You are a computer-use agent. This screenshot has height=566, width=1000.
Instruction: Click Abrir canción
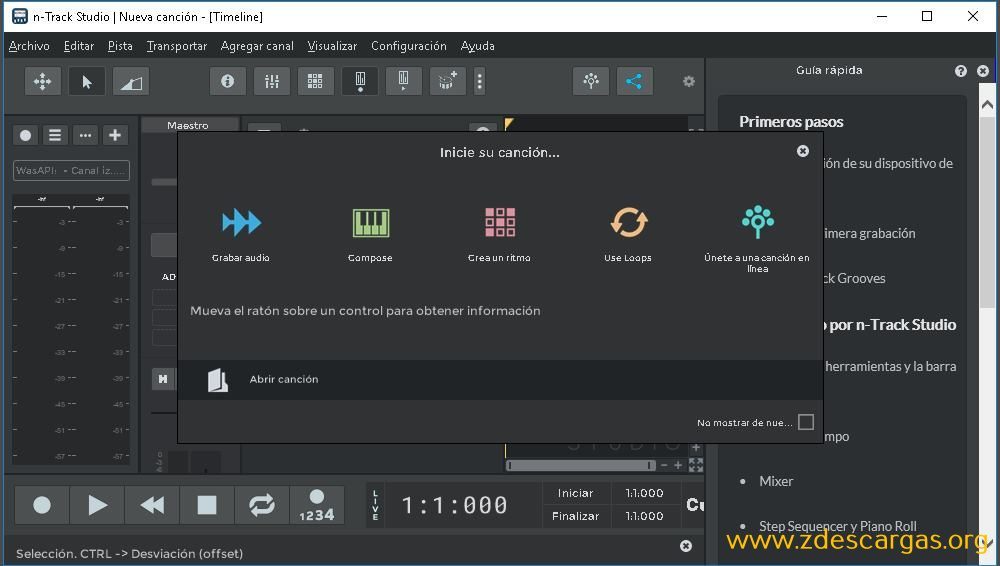click(x=284, y=379)
